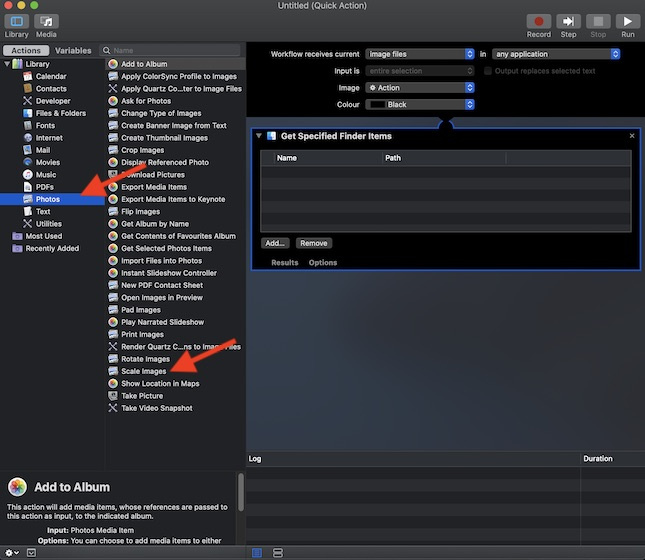Image resolution: width=645 pixels, height=560 pixels.
Task: Open the 'image files' input type dropdown
Action: 419,54
